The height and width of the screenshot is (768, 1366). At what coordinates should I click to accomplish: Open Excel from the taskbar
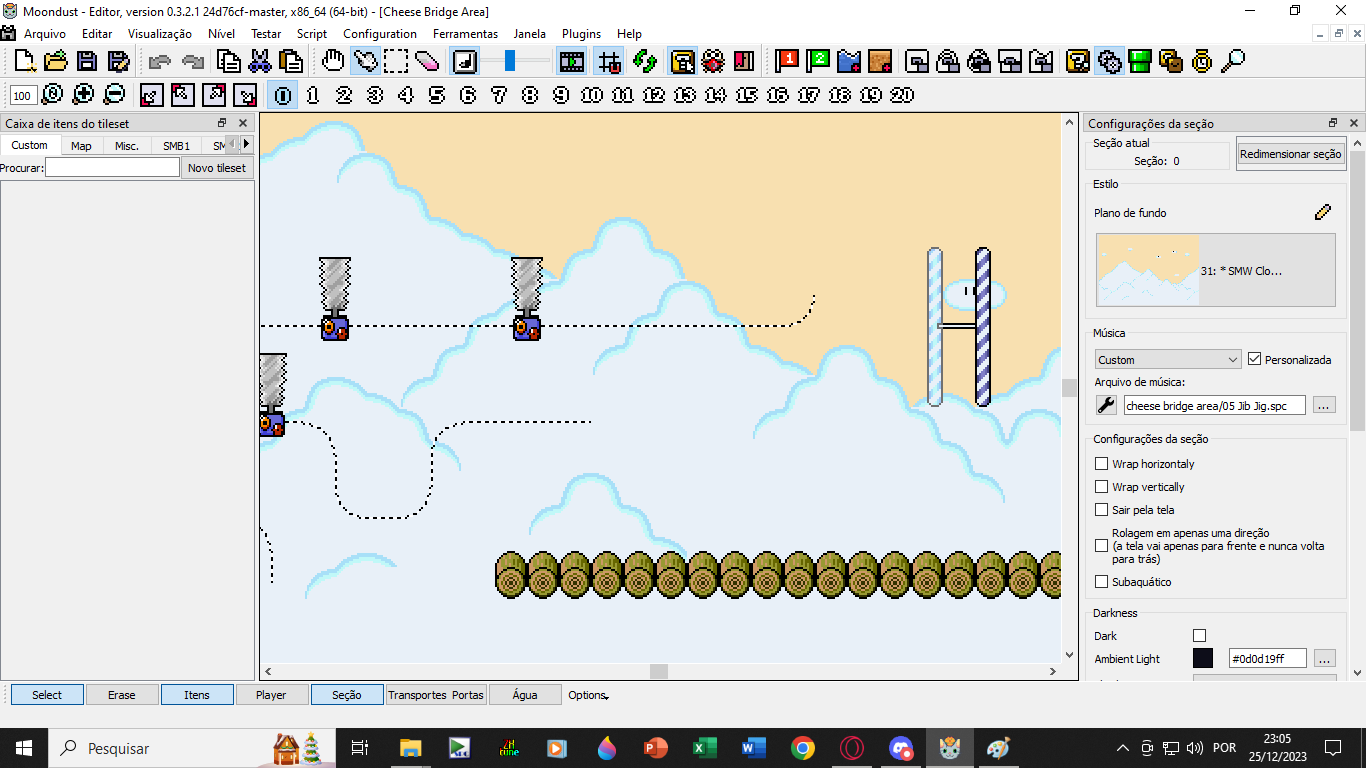[x=704, y=748]
